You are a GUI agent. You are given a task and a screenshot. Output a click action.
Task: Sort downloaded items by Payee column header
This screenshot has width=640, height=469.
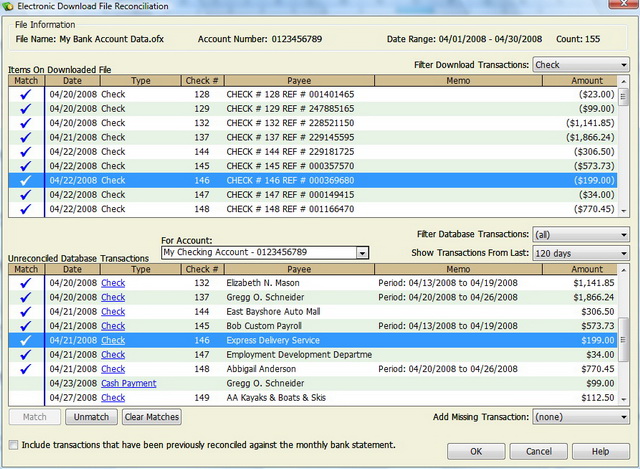[x=297, y=79]
